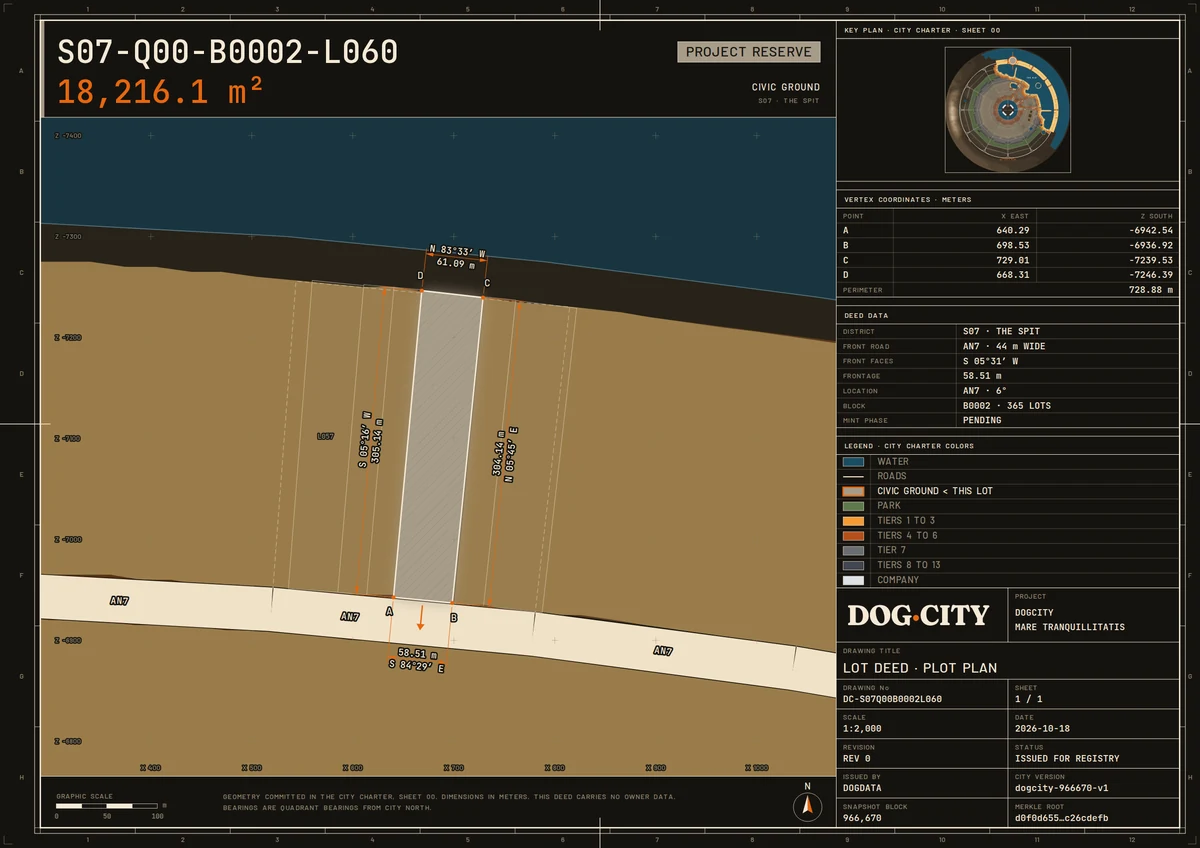
Task: Click the frontage value in the deed data table
Action: (x=983, y=376)
